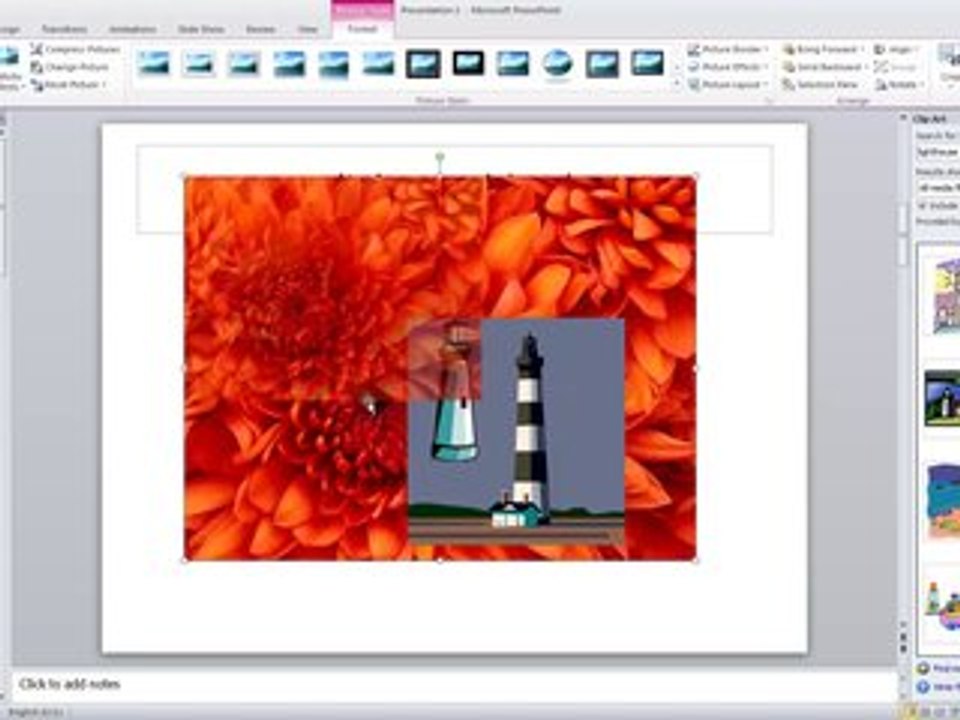Image resolution: width=960 pixels, height=720 pixels.
Task: Click to add notes area
Action: tap(453, 684)
